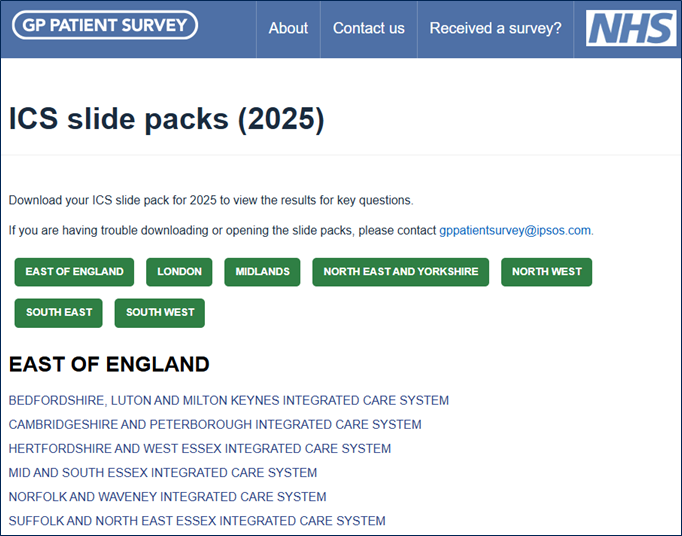The image size is (682, 536).
Task: Open the Contact us page
Action: [369, 28]
